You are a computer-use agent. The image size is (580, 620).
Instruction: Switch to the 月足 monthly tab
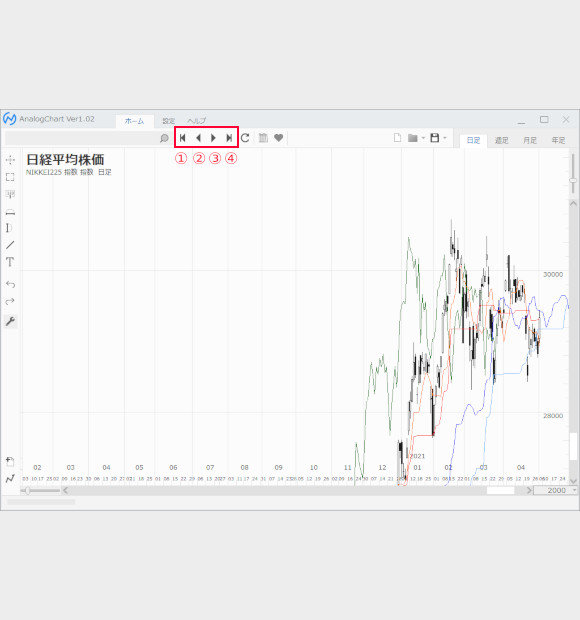point(530,140)
